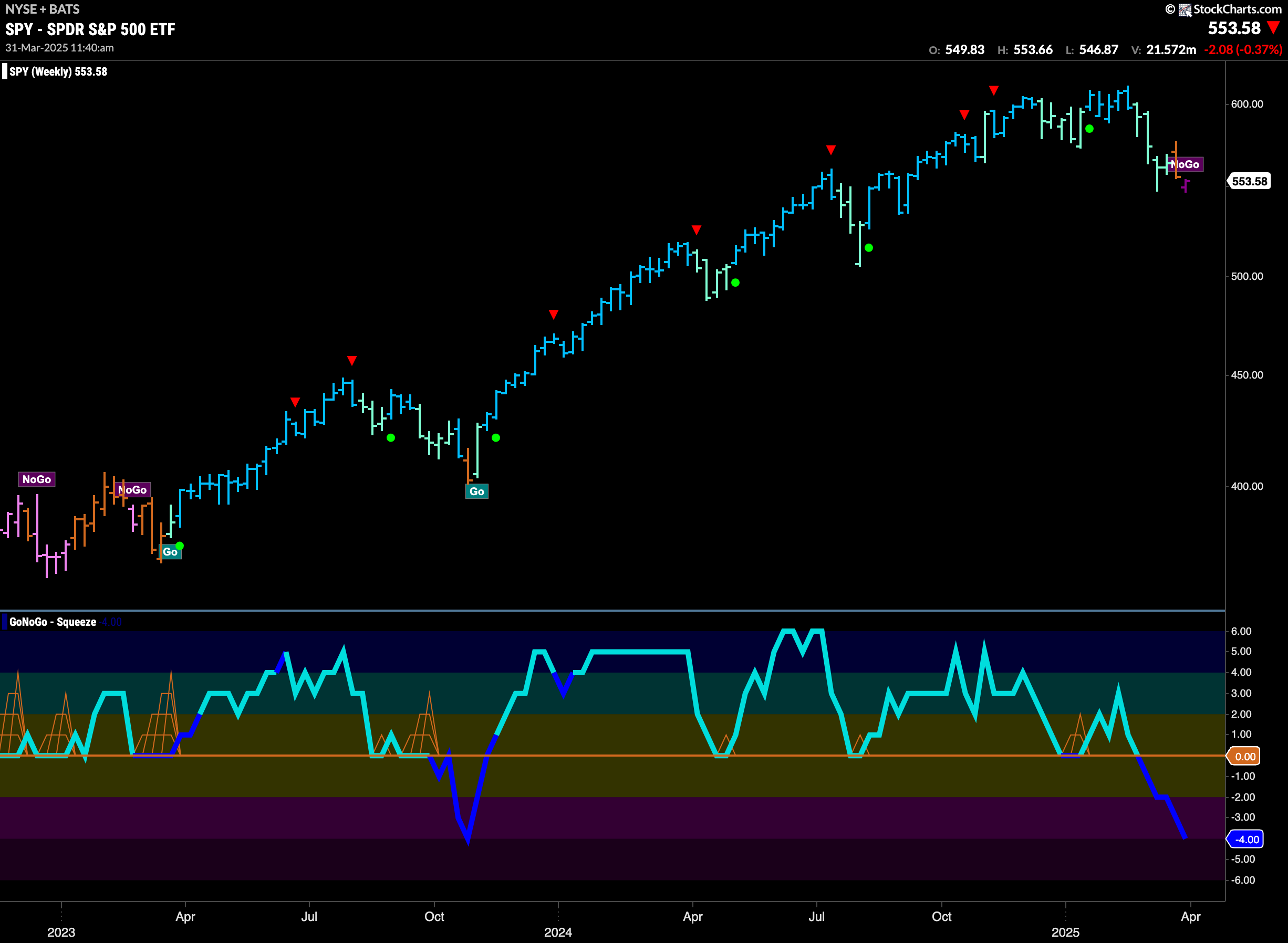Click the white 553.58 current price tag on axis
1288x943 pixels.
pyautogui.click(x=1249, y=182)
